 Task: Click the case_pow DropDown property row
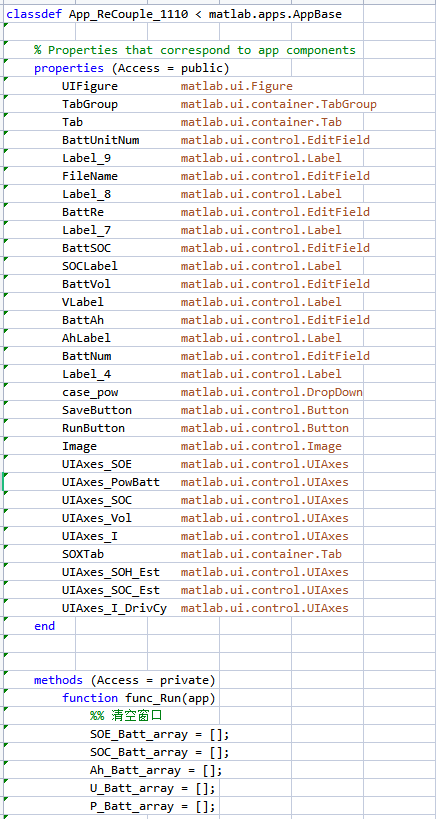(212, 392)
